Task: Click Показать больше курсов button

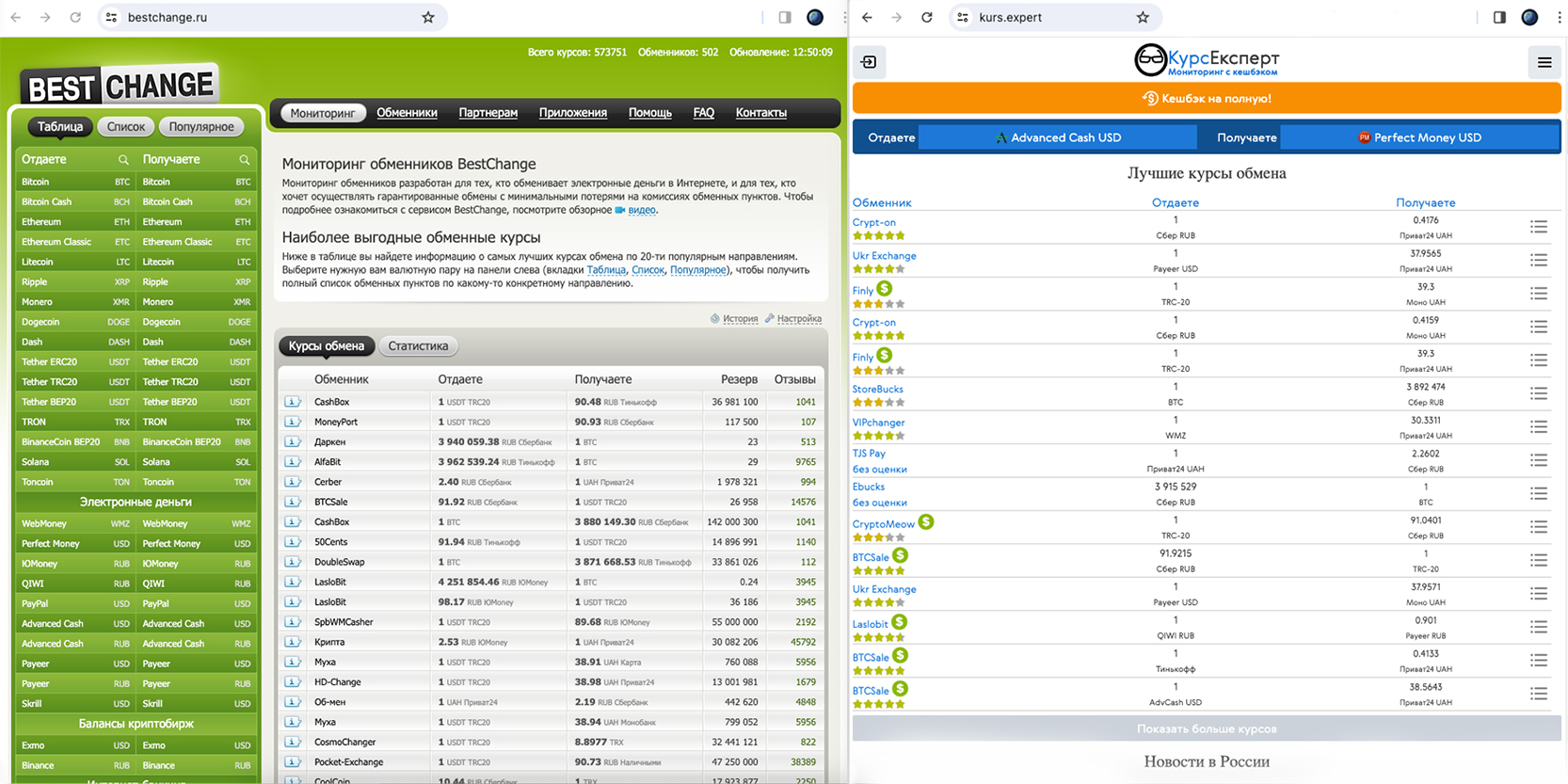Action: point(1207,728)
